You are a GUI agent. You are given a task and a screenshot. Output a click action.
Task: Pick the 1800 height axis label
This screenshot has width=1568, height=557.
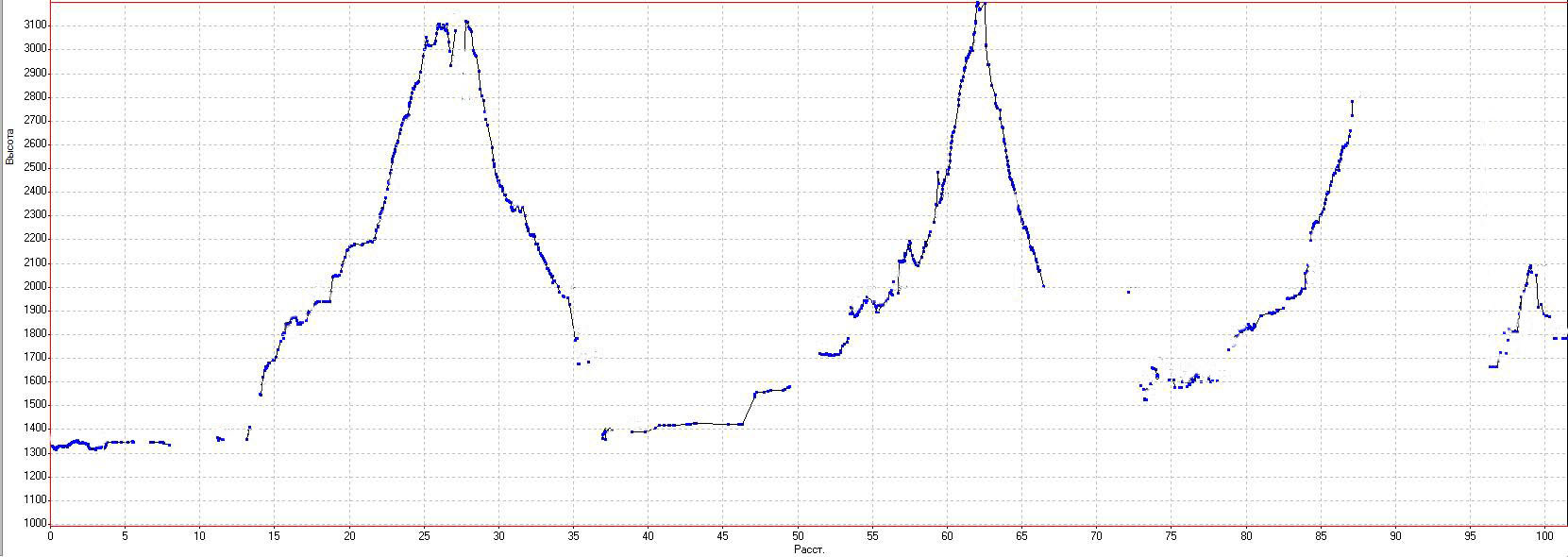pos(34,333)
